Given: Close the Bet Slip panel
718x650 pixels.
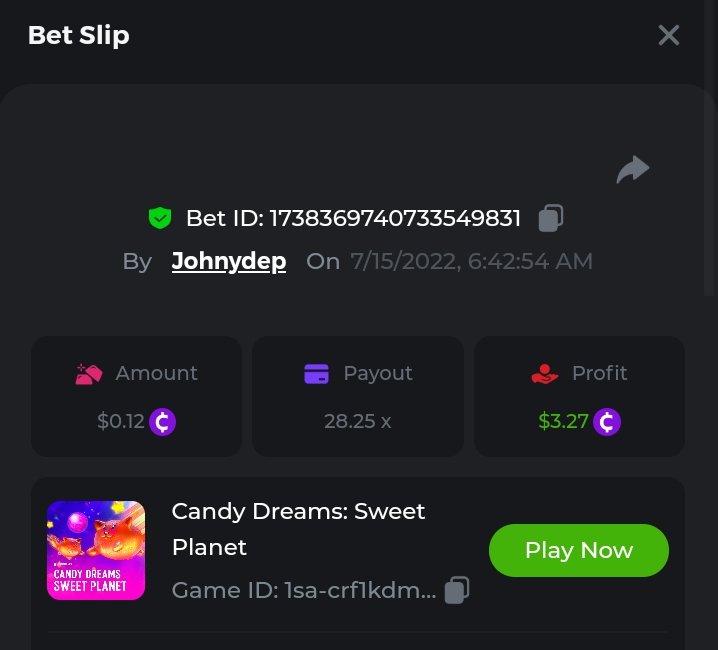Looking at the screenshot, I should 669,35.
